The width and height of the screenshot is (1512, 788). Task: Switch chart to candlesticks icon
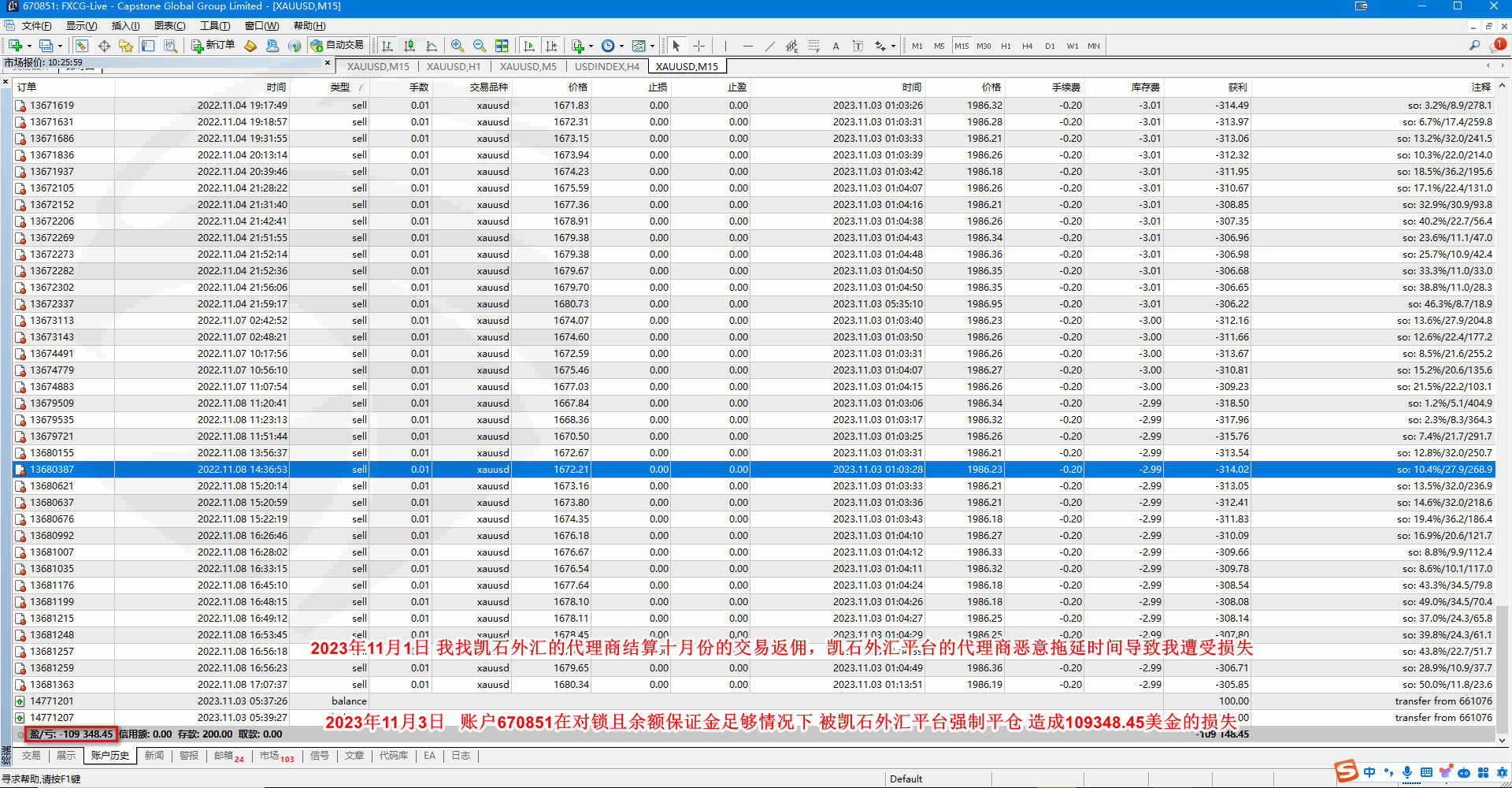[409, 46]
